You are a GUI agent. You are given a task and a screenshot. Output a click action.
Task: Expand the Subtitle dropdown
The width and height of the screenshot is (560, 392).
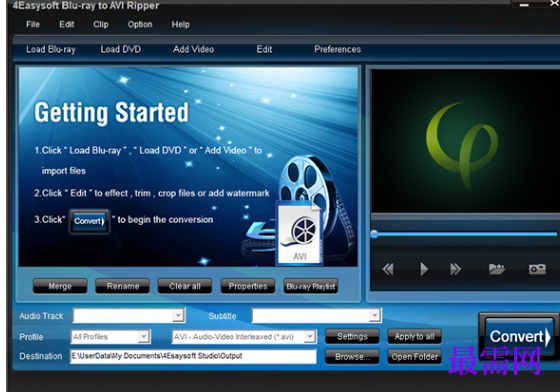click(x=374, y=315)
